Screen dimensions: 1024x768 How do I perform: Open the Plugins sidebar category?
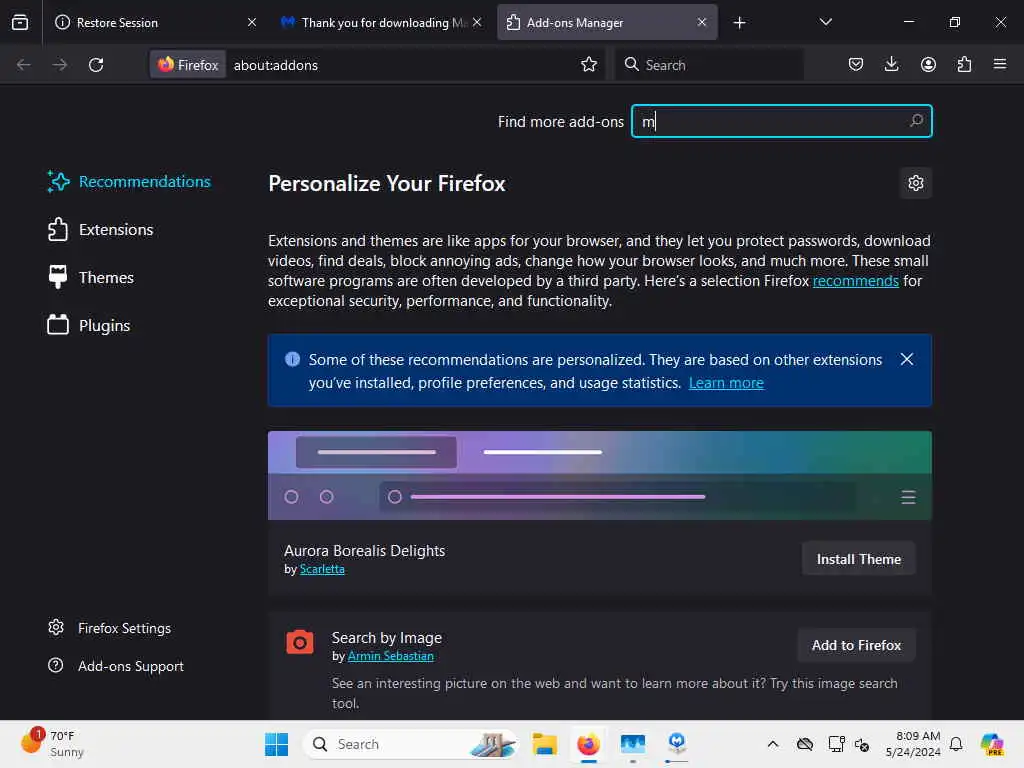coord(88,325)
